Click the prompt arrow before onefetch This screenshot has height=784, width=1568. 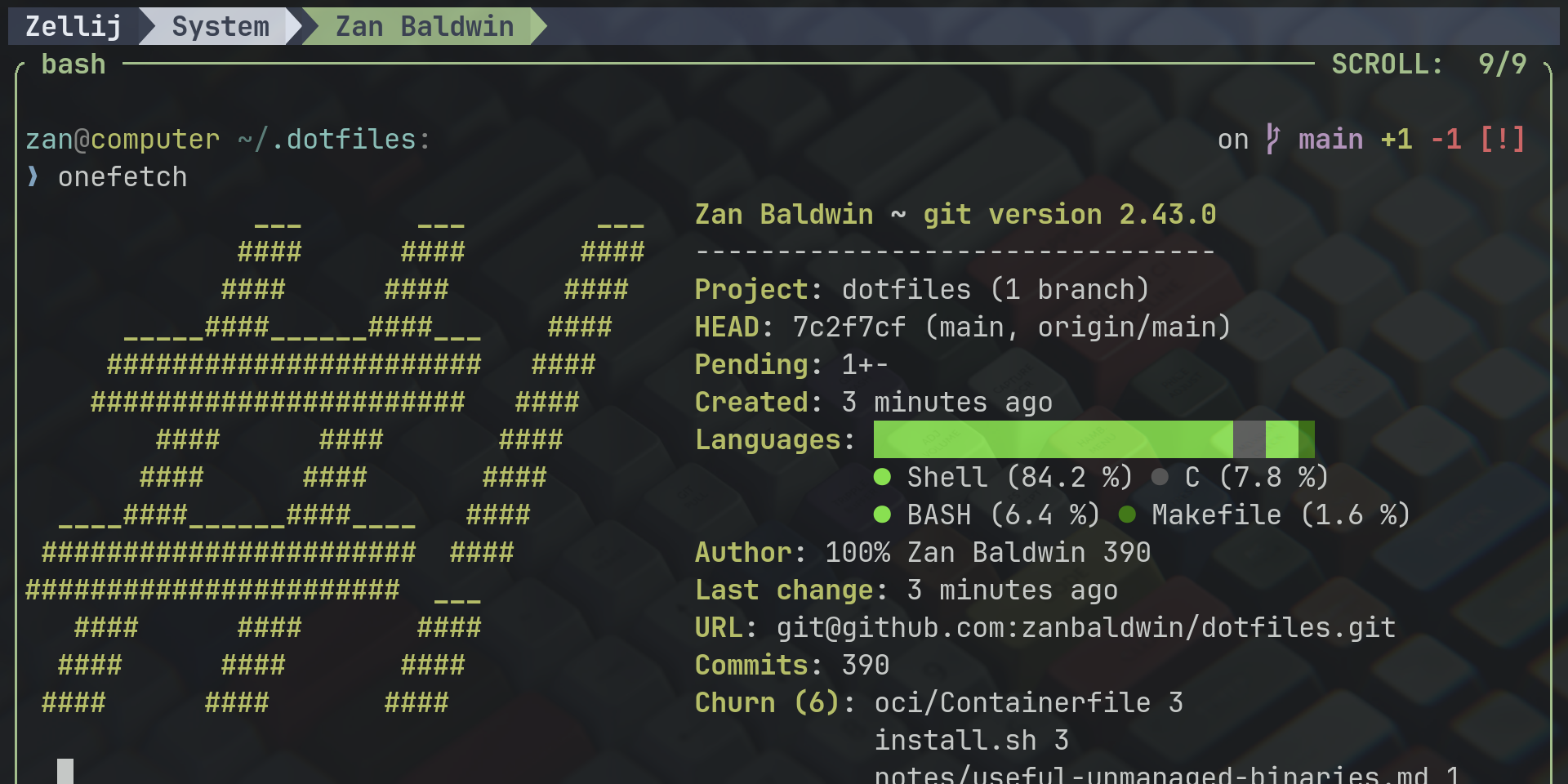click(x=33, y=176)
